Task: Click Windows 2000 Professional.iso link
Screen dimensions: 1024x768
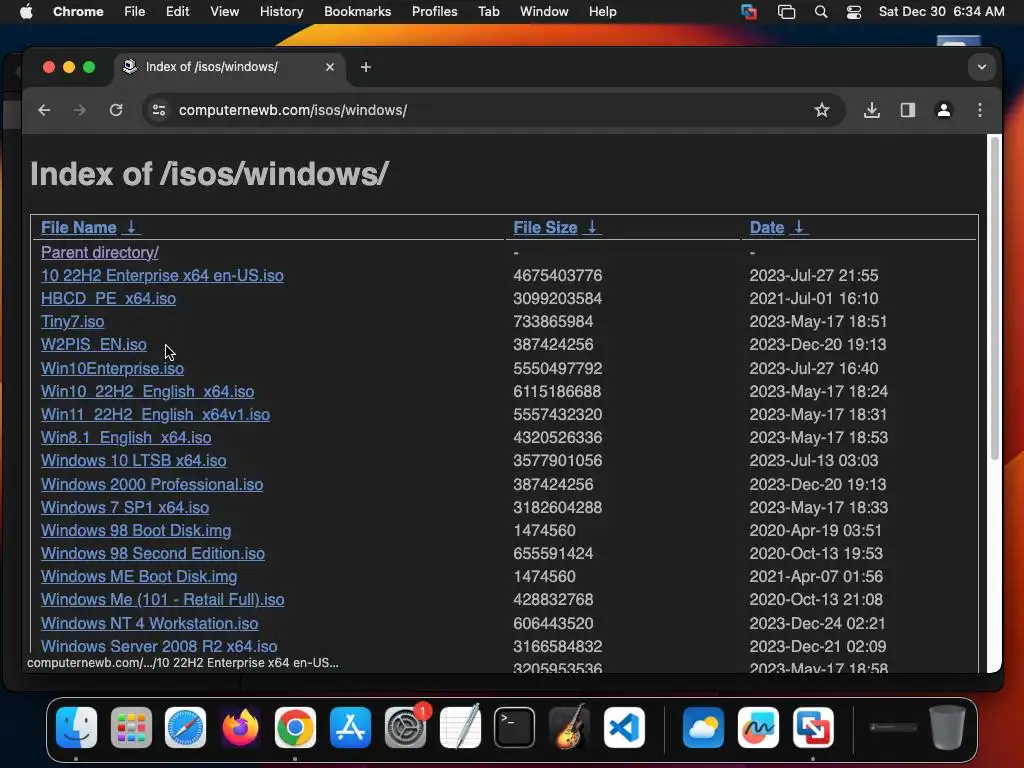Action: click(x=152, y=485)
